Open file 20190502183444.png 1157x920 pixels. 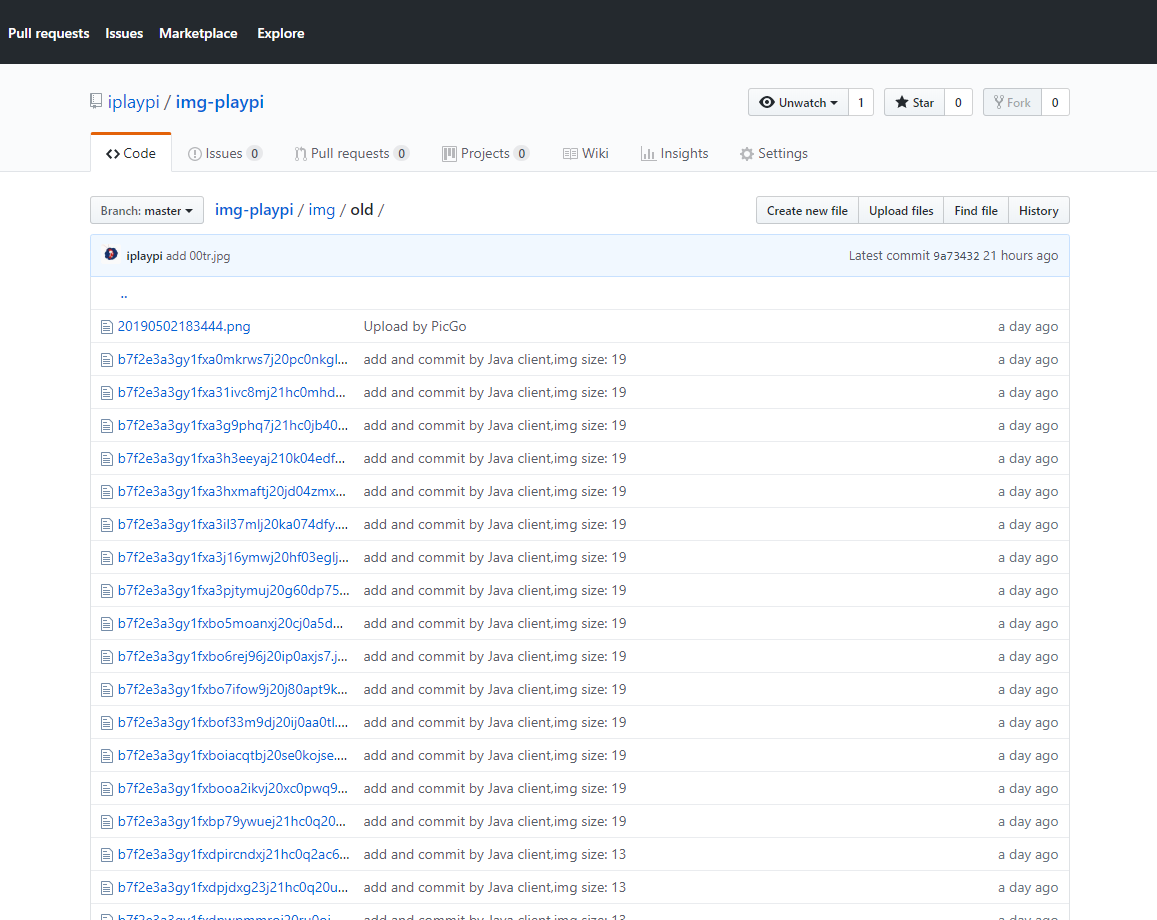click(184, 326)
